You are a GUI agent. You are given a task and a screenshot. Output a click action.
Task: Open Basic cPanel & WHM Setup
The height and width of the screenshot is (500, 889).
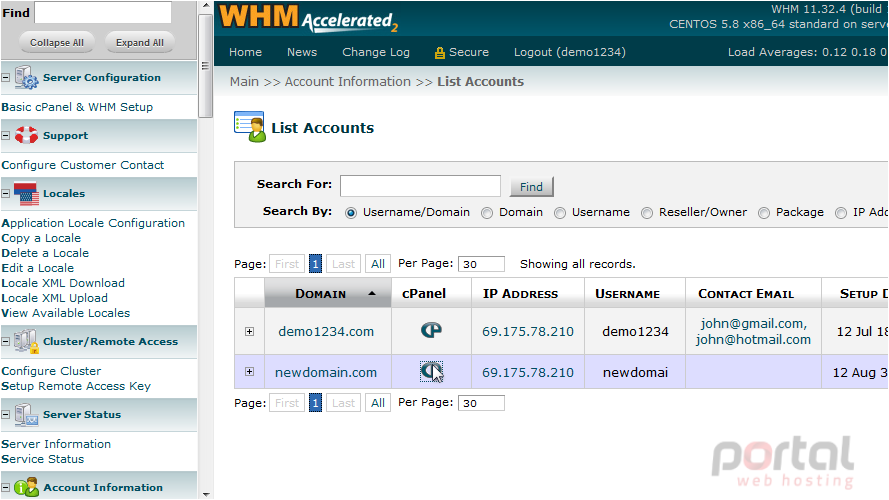77,107
